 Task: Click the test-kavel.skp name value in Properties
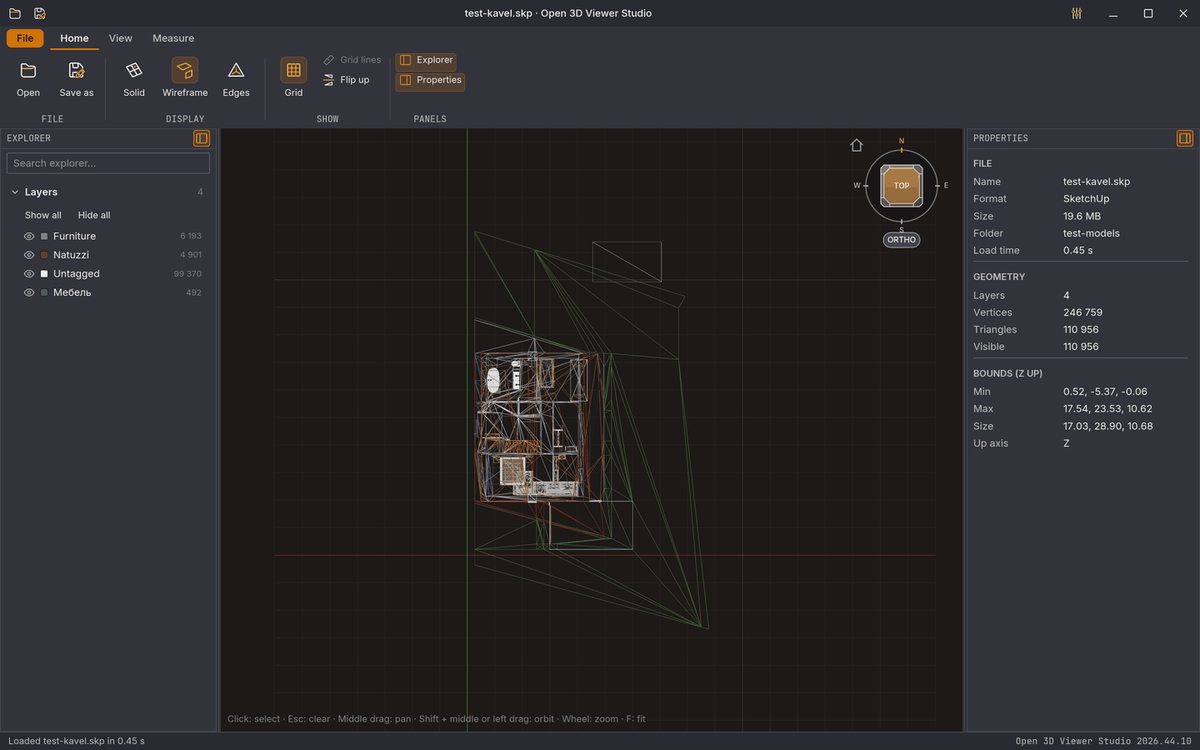(x=1096, y=182)
